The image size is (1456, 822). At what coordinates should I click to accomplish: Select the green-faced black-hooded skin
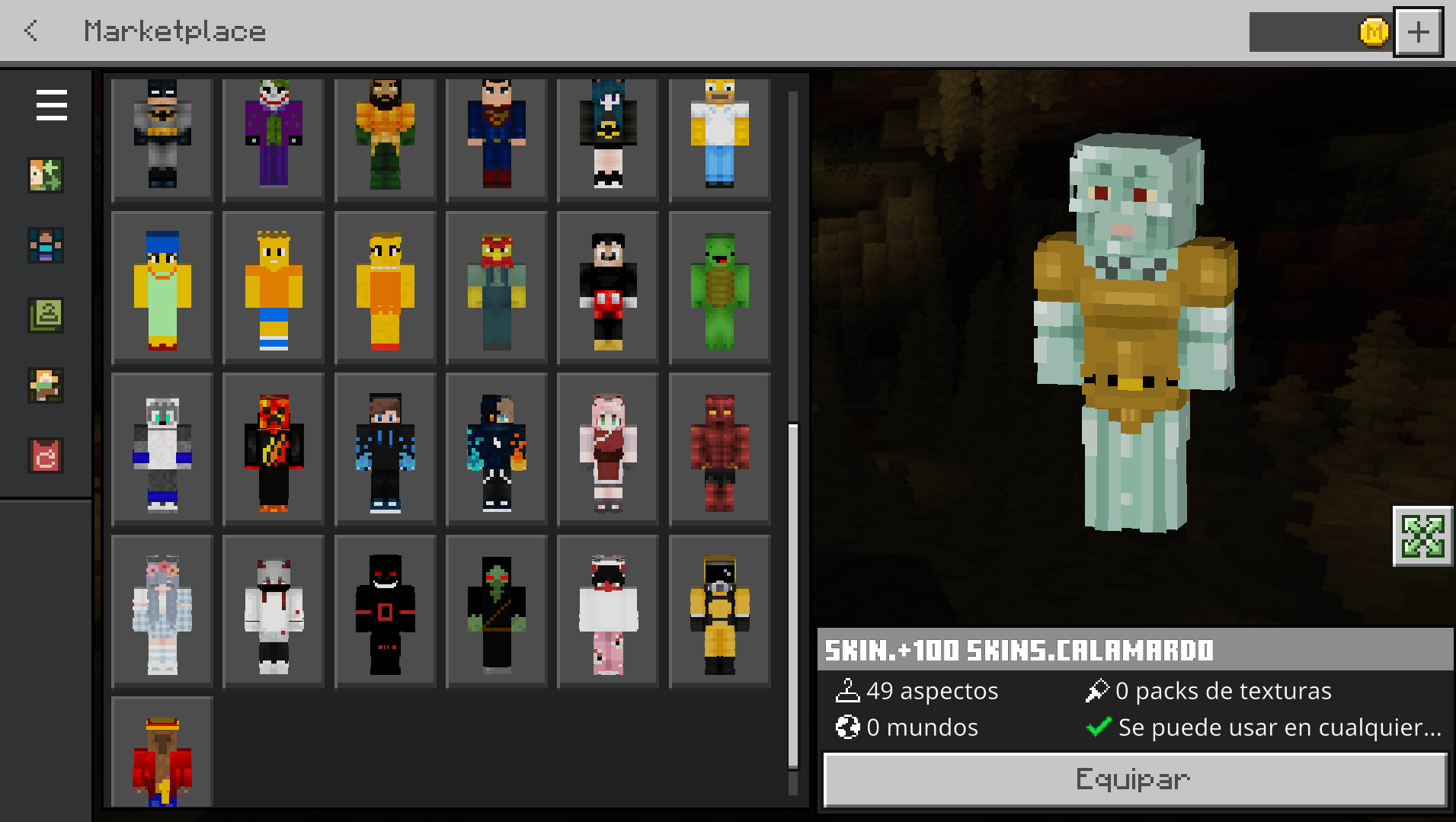coord(497,610)
